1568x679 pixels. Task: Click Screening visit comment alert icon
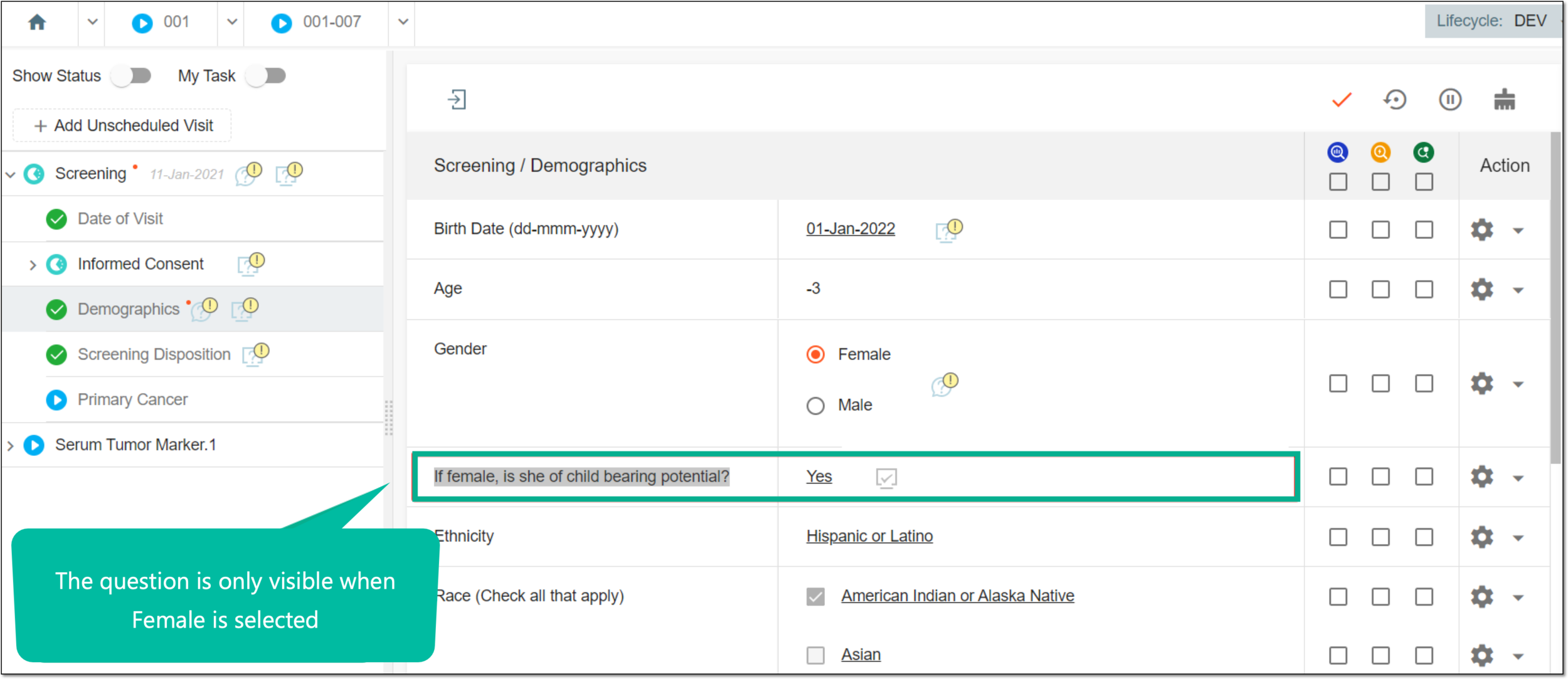[x=248, y=174]
